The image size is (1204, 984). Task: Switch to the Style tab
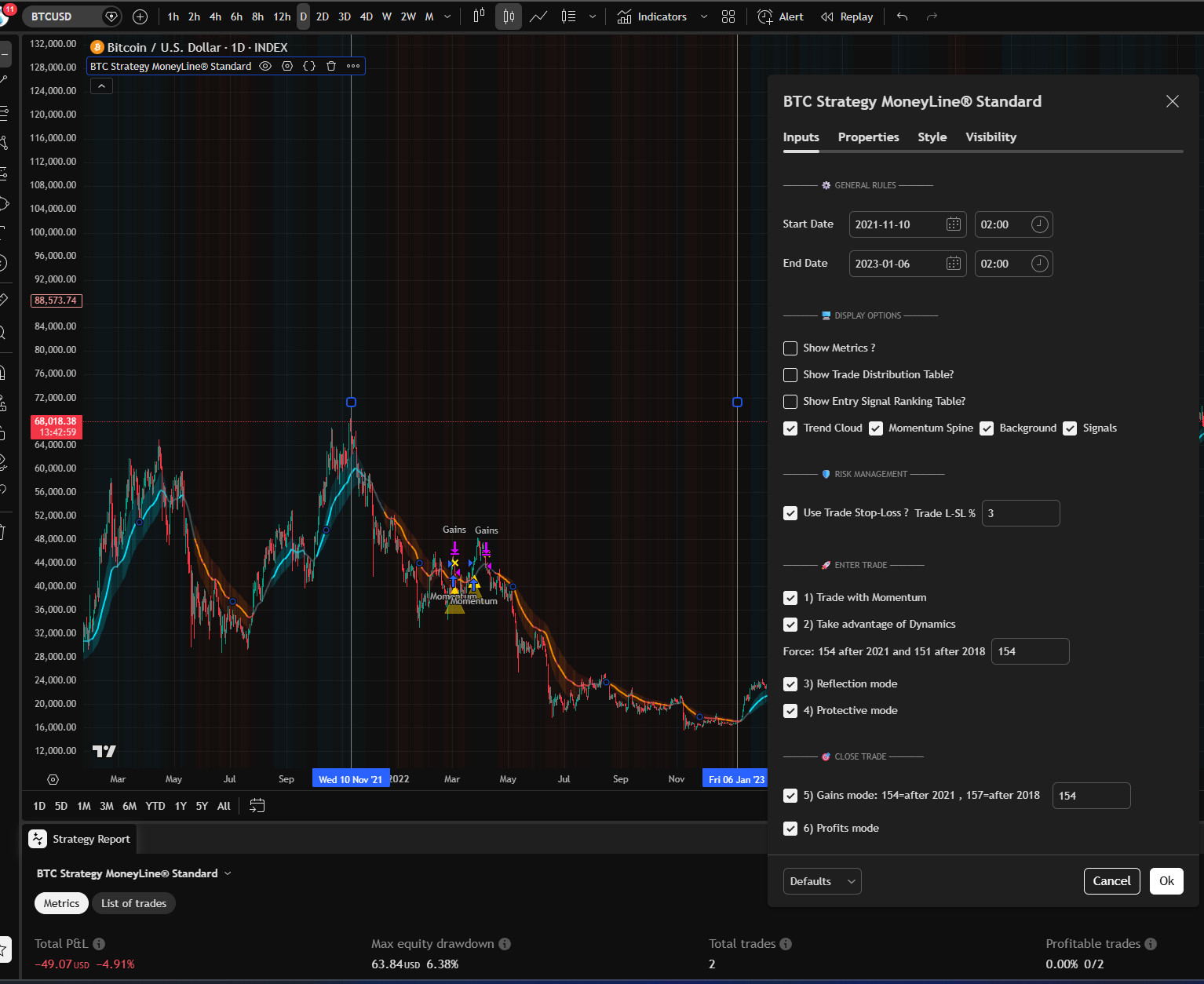[932, 137]
